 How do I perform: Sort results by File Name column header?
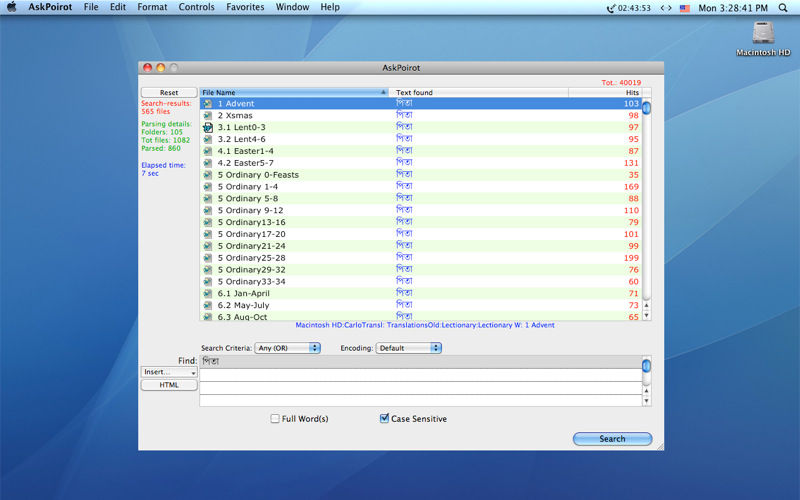[x=294, y=92]
